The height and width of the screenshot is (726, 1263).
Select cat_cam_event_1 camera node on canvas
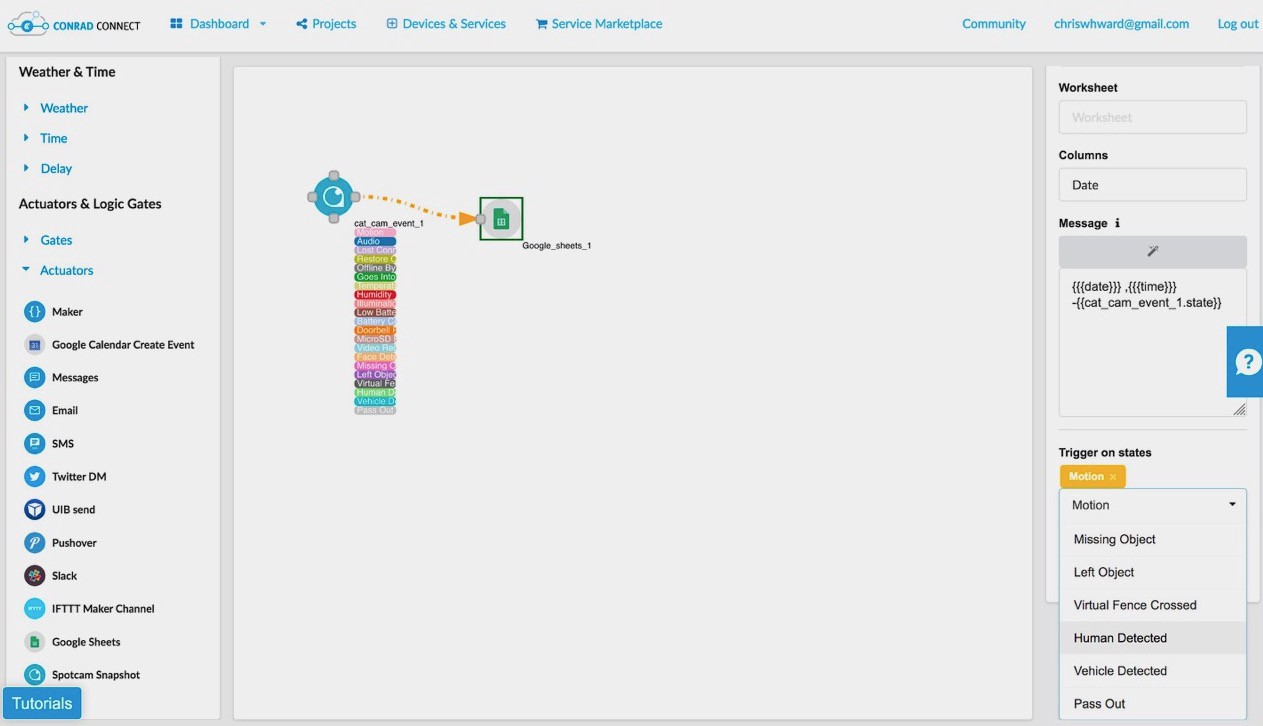point(334,197)
